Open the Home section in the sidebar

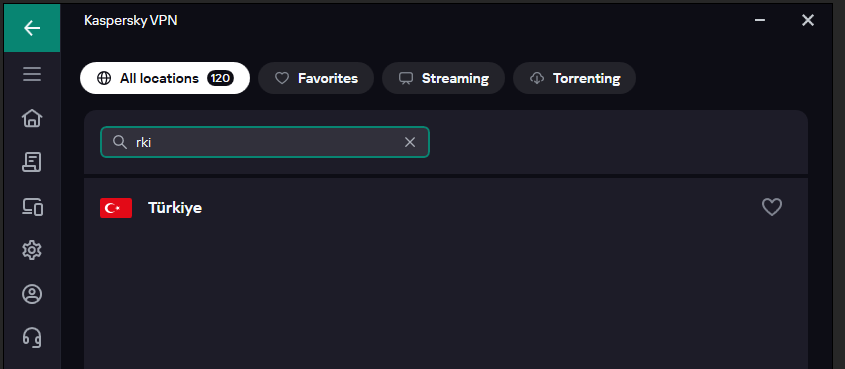(x=32, y=118)
